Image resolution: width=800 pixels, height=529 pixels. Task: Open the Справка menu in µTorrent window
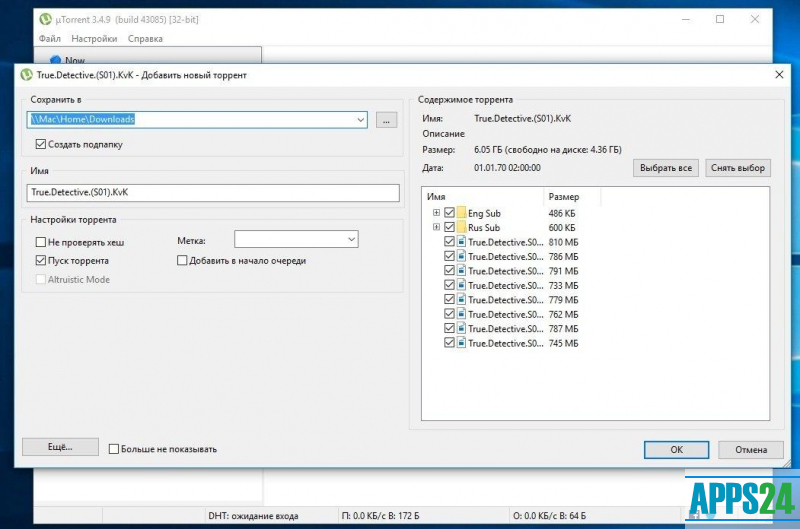145,39
